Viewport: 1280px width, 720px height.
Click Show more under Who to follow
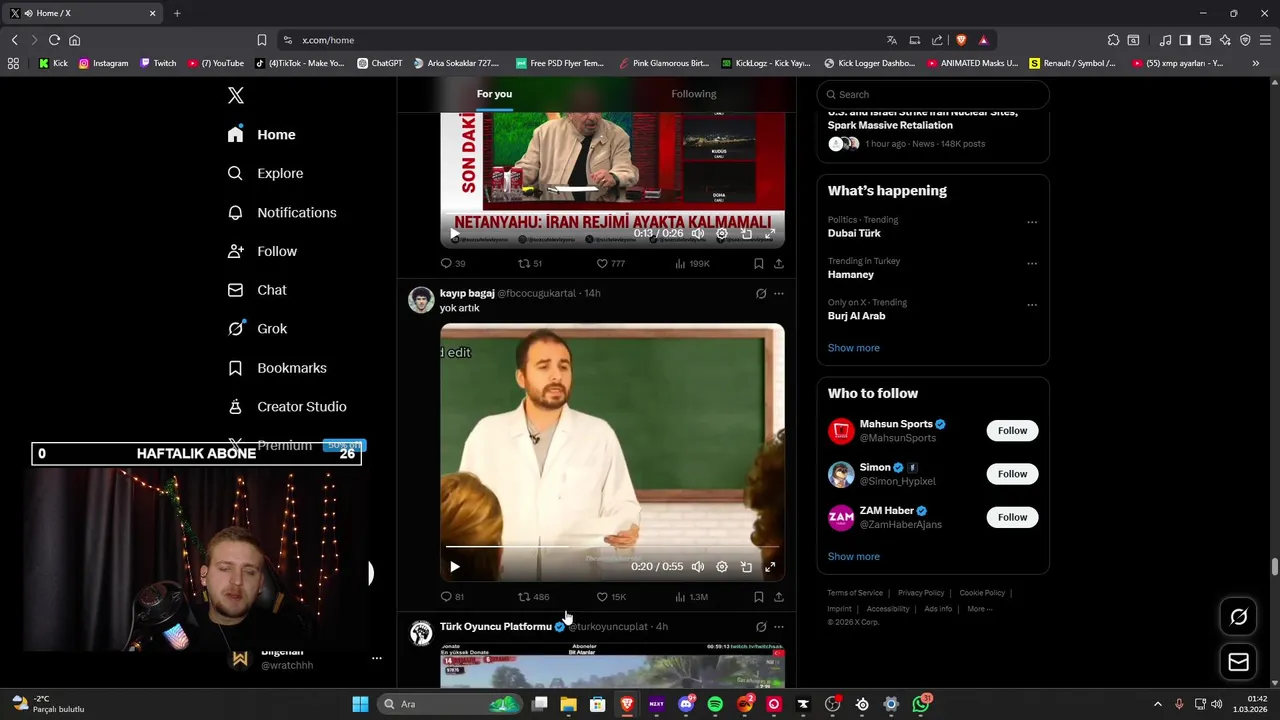[854, 557]
